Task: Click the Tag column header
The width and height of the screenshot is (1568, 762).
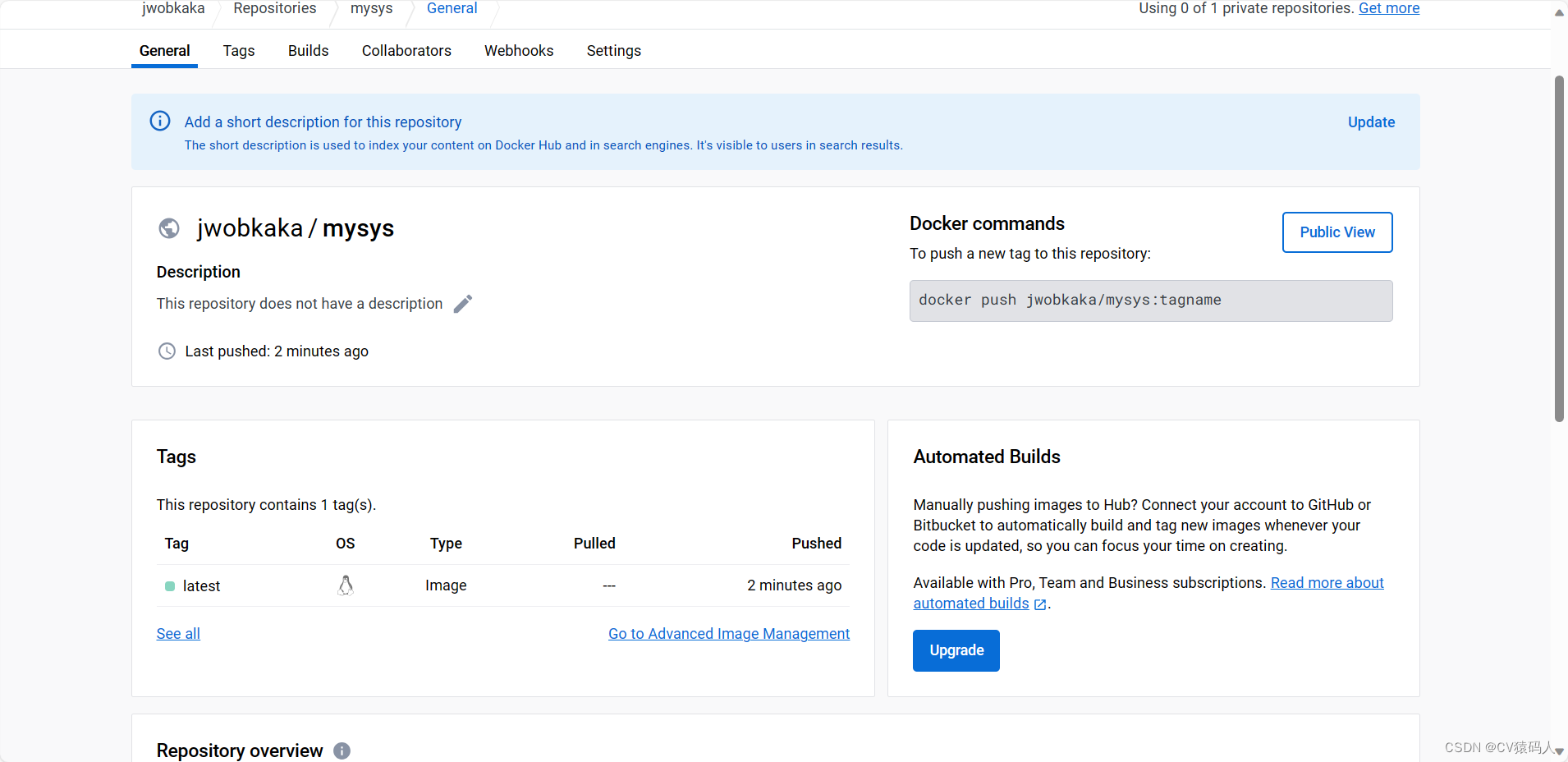Action: [x=177, y=544]
